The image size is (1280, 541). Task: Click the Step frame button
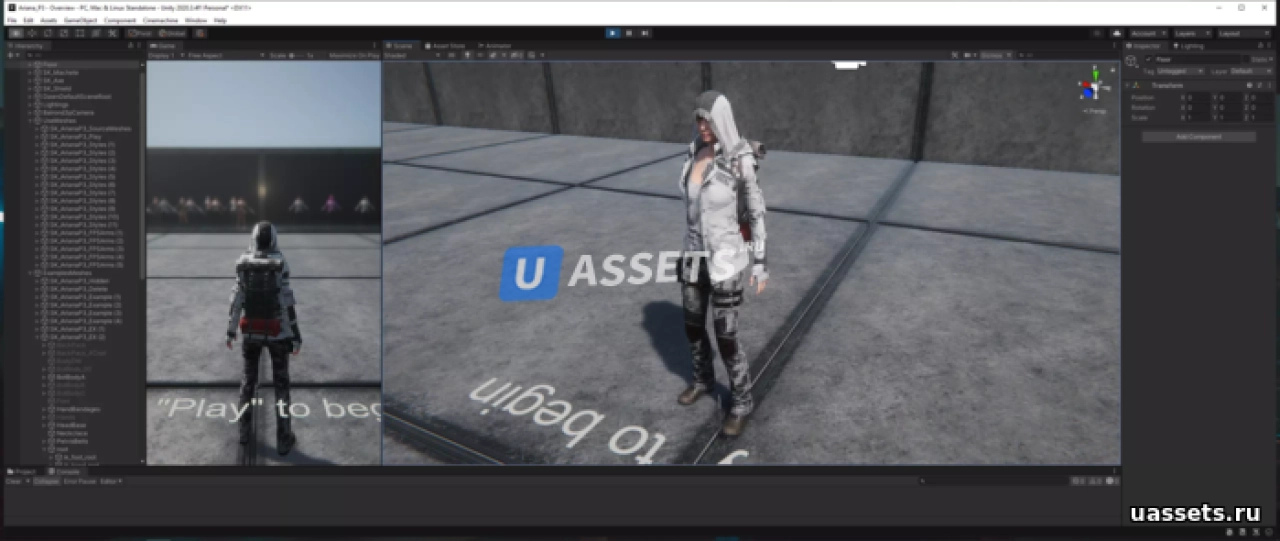[x=645, y=33]
